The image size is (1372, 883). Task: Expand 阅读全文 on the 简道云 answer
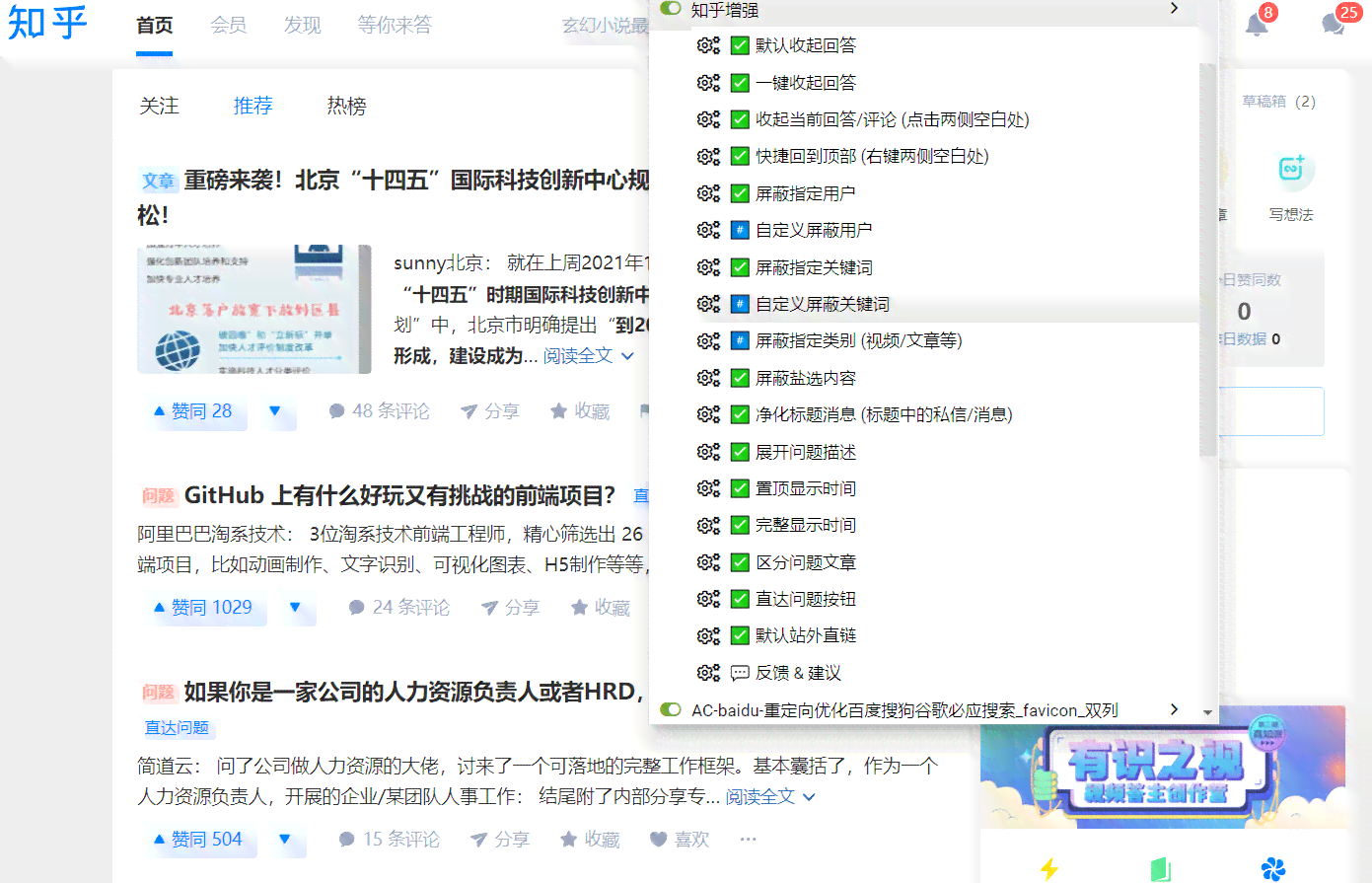tap(770, 796)
